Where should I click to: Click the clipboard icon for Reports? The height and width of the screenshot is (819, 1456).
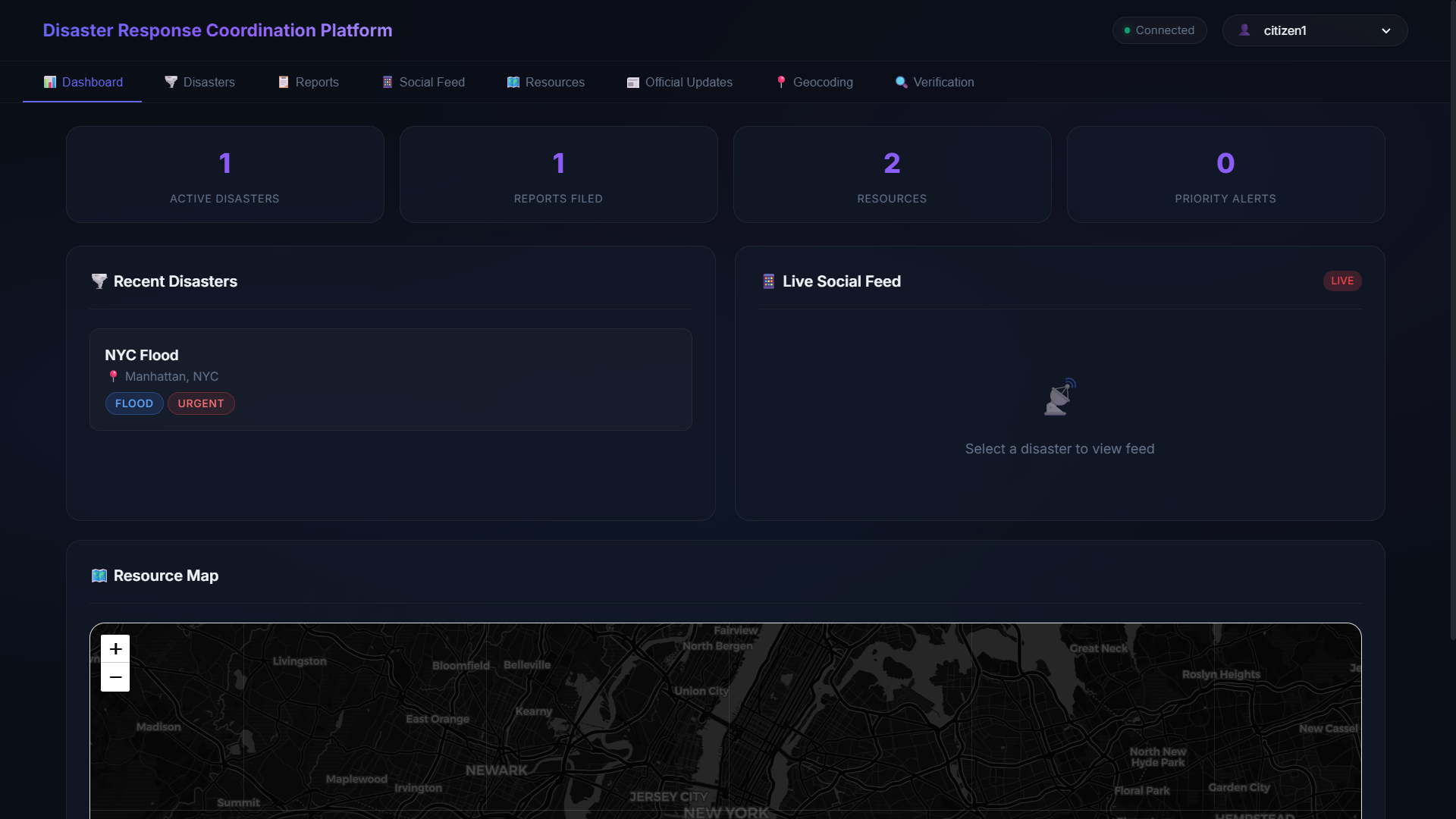pyautogui.click(x=284, y=82)
